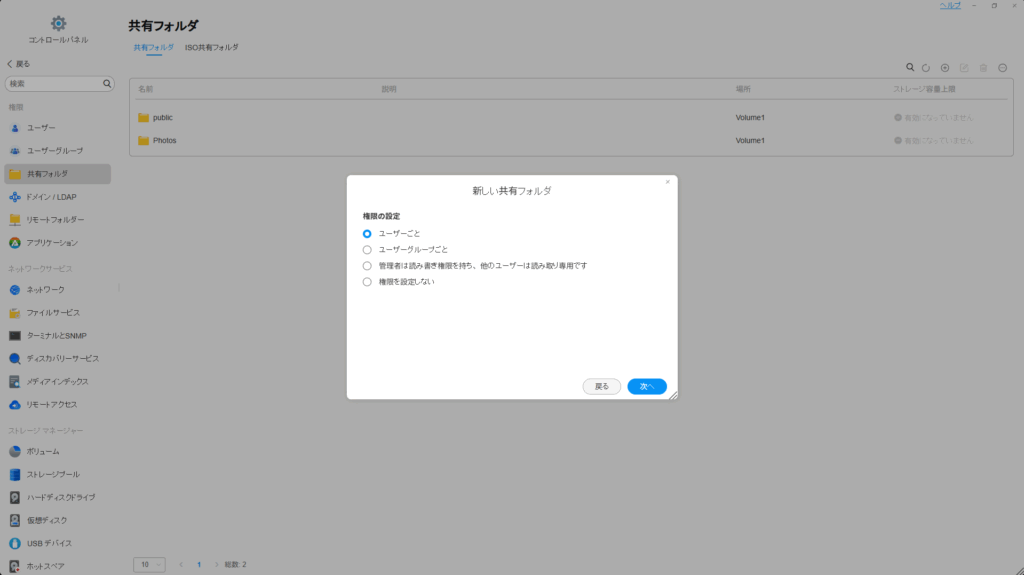Image resolution: width=1024 pixels, height=575 pixels.
Task: Go to next page arrow
Action: pos(217,565)
